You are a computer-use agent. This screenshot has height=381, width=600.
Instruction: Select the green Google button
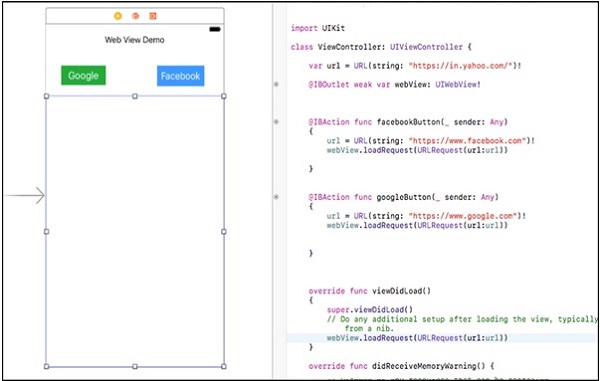point(83,75)
